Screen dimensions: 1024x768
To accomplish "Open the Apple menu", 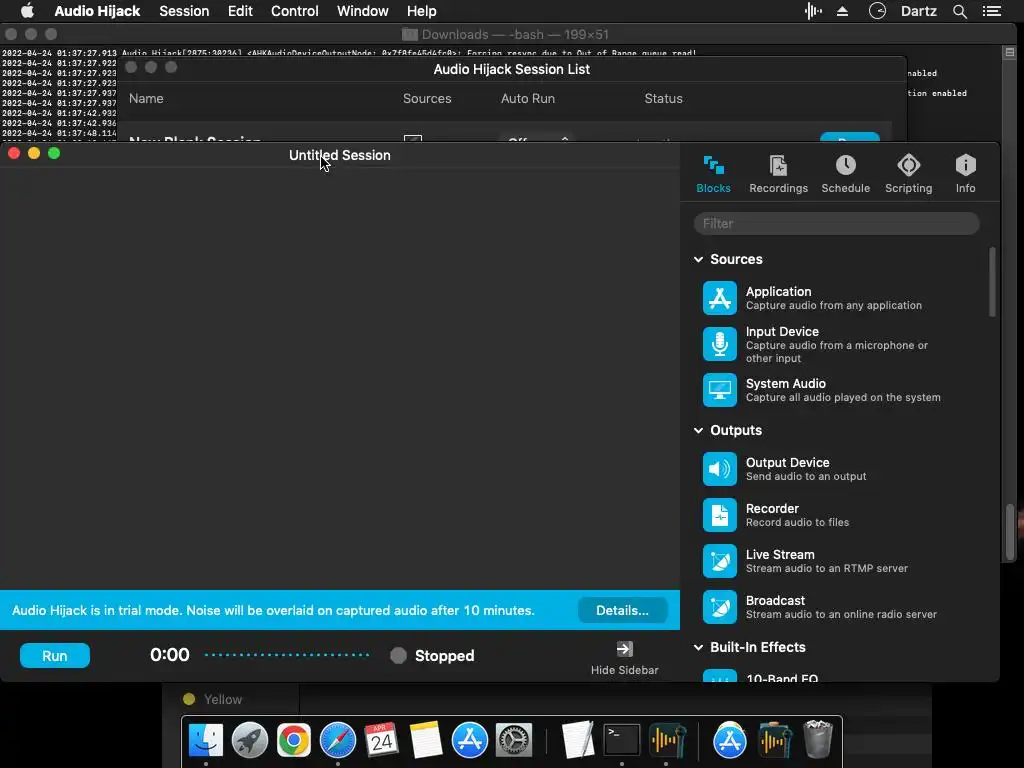I will [27, 11].
